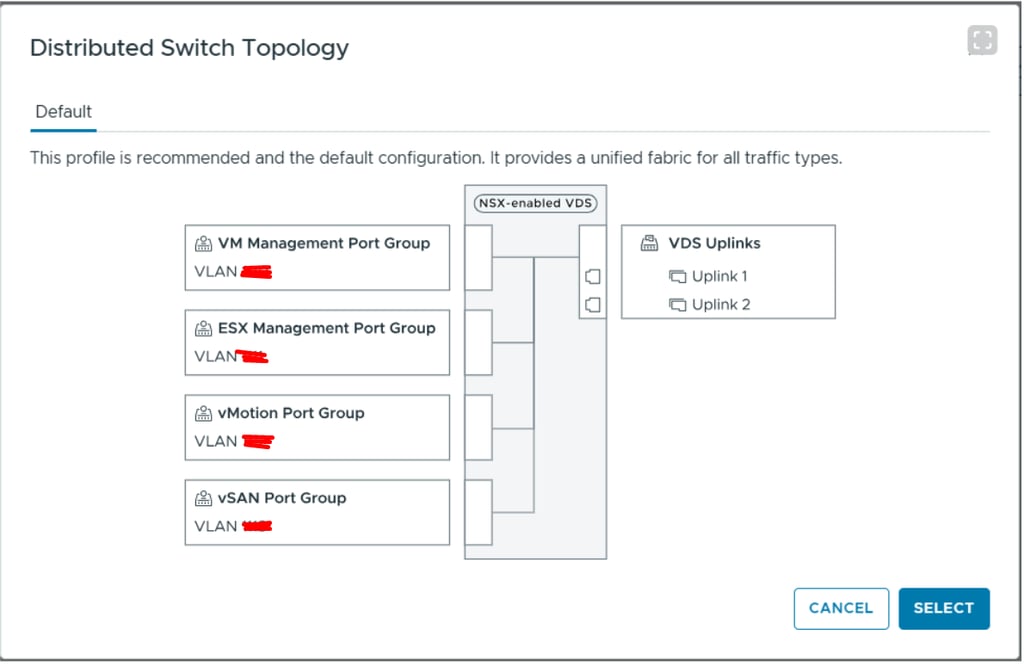This screenshot has height=666, width=1024.
Task: Expand the dialog to full screen
Action: [982, 40]
